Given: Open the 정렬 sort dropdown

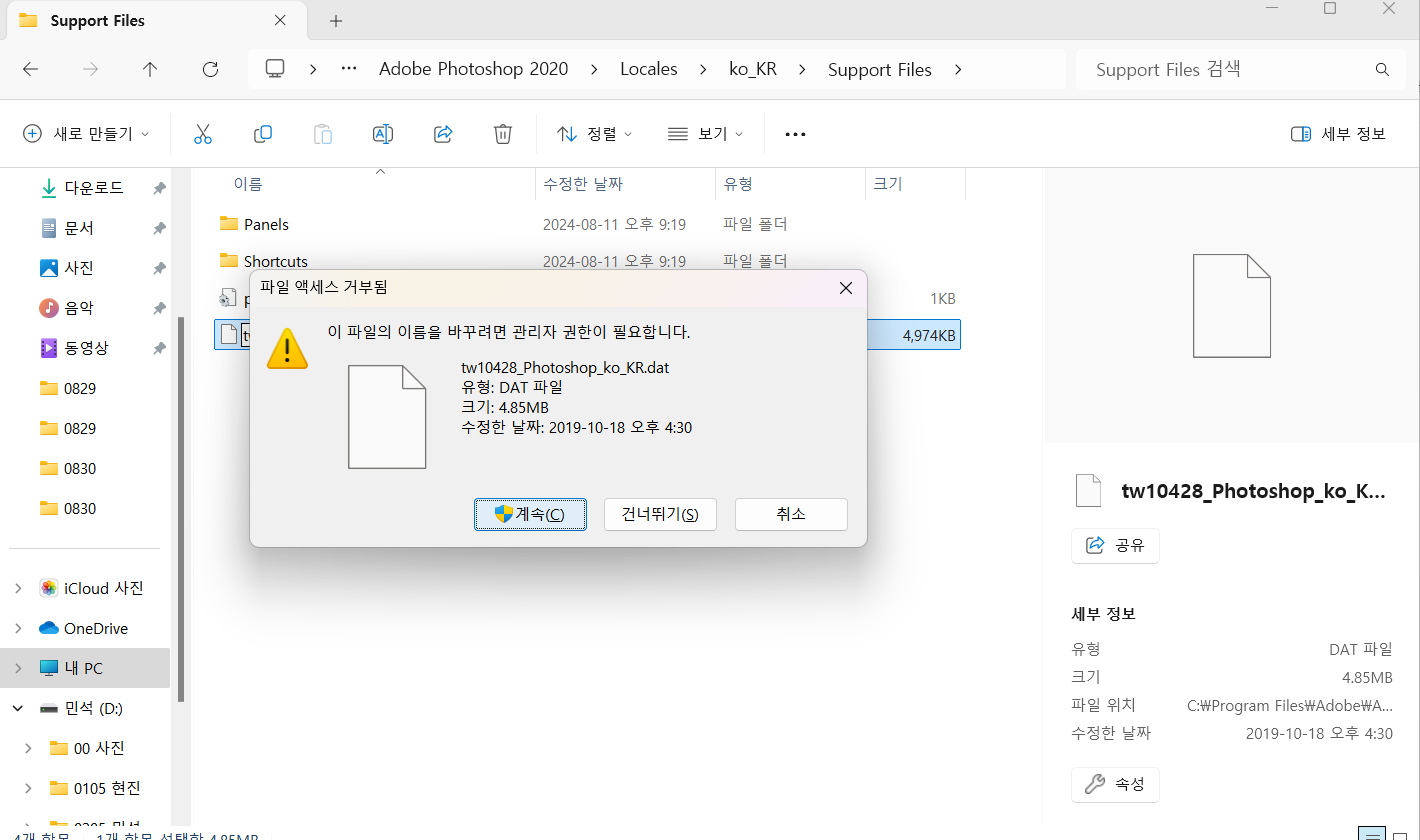Looking at the screenshot, I should [x=594, y=134].
